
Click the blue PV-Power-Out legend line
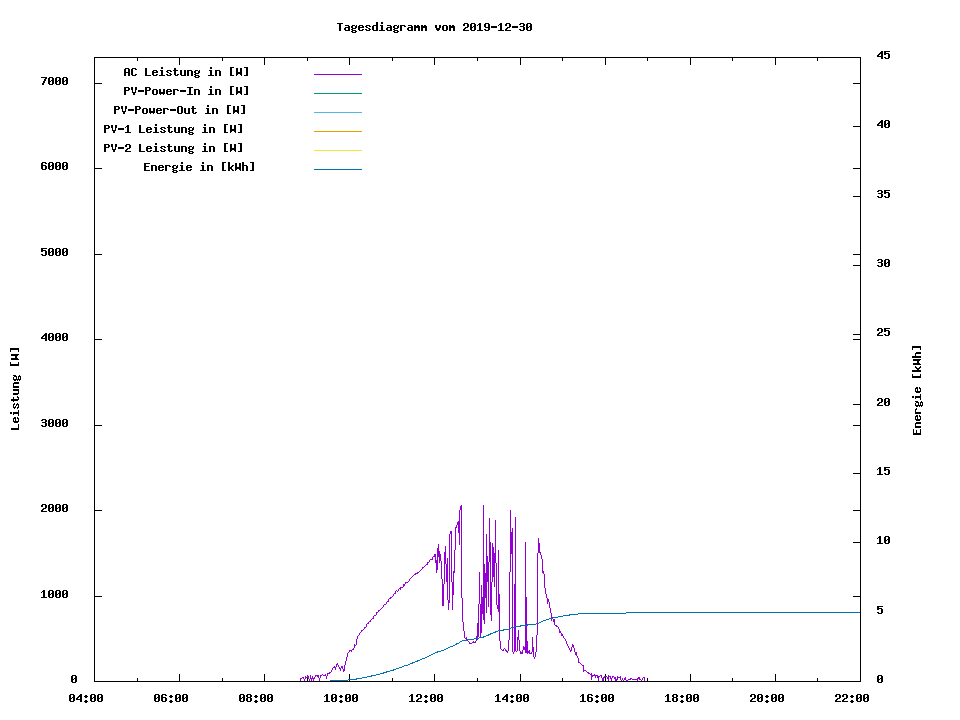[337, 112]
